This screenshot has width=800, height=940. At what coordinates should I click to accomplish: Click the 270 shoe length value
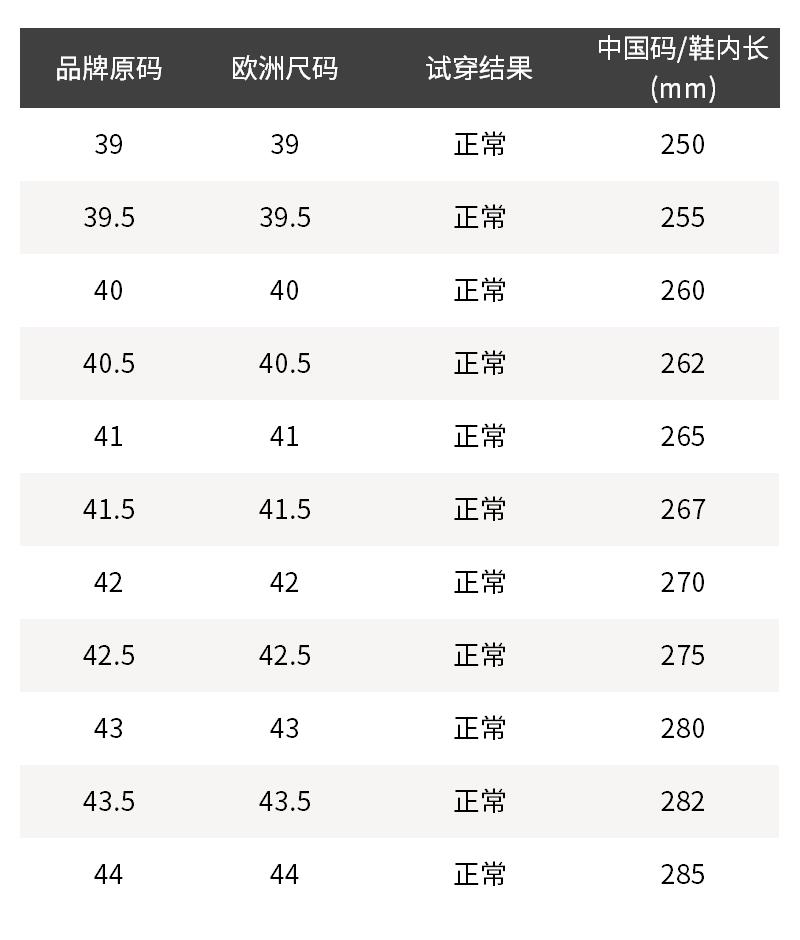click(683, 583)
